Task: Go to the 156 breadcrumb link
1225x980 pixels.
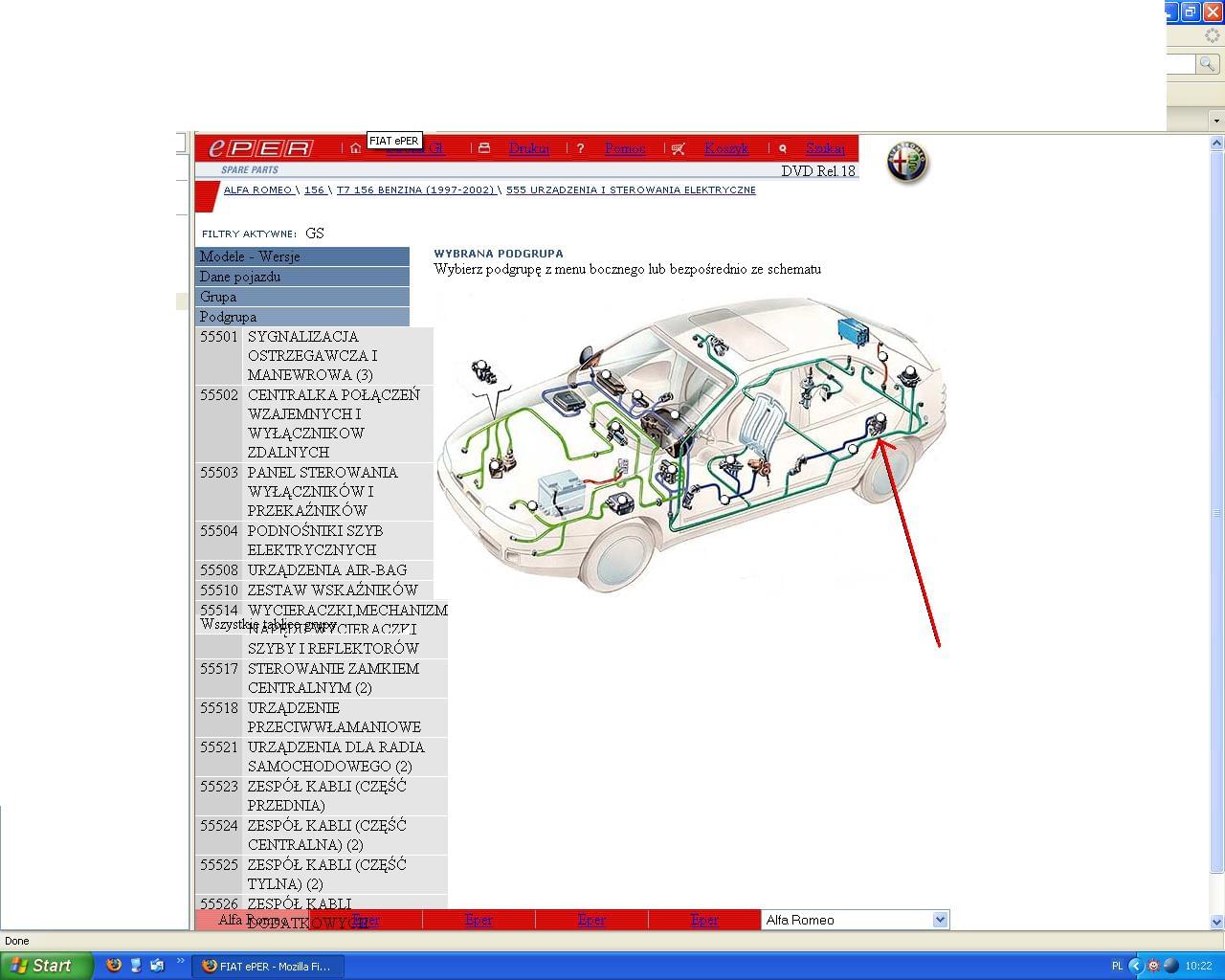Action: (315, 190)
